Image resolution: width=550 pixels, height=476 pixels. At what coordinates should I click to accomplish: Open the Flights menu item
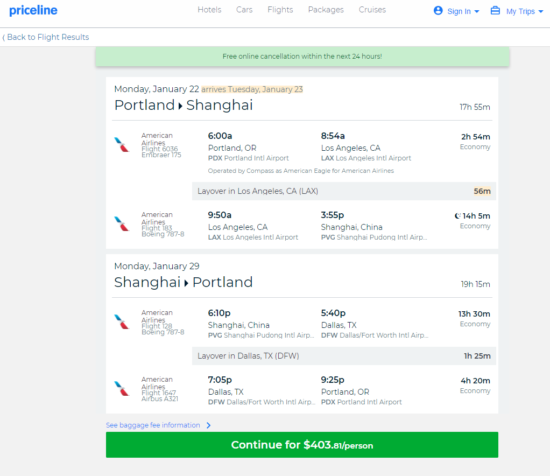[x=280, y=10]
